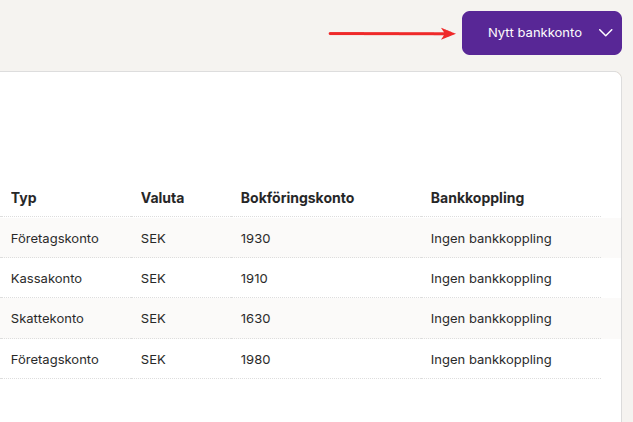Click 'Ingen bankkoppling' for account 1980

(491, 359)
